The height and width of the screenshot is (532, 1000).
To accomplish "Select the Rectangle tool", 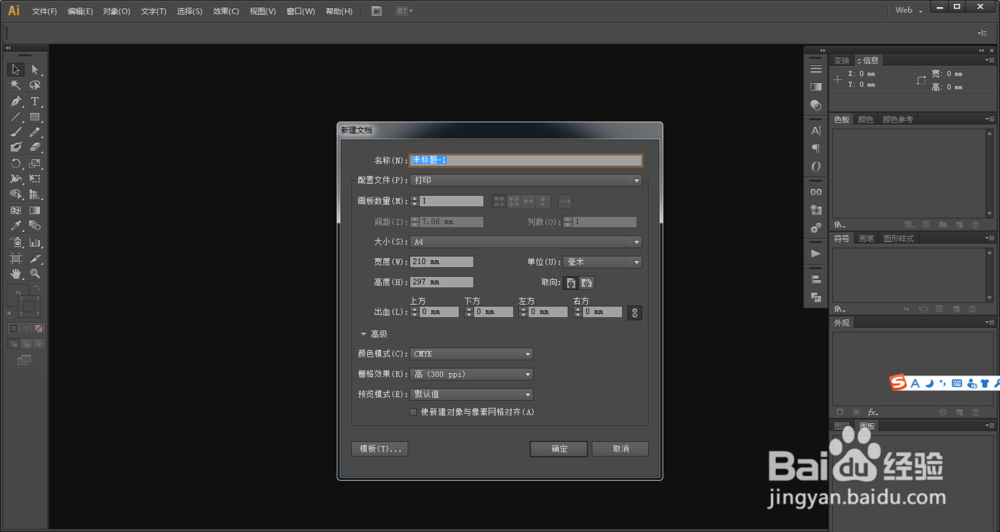I will click(x=35, y=117).
